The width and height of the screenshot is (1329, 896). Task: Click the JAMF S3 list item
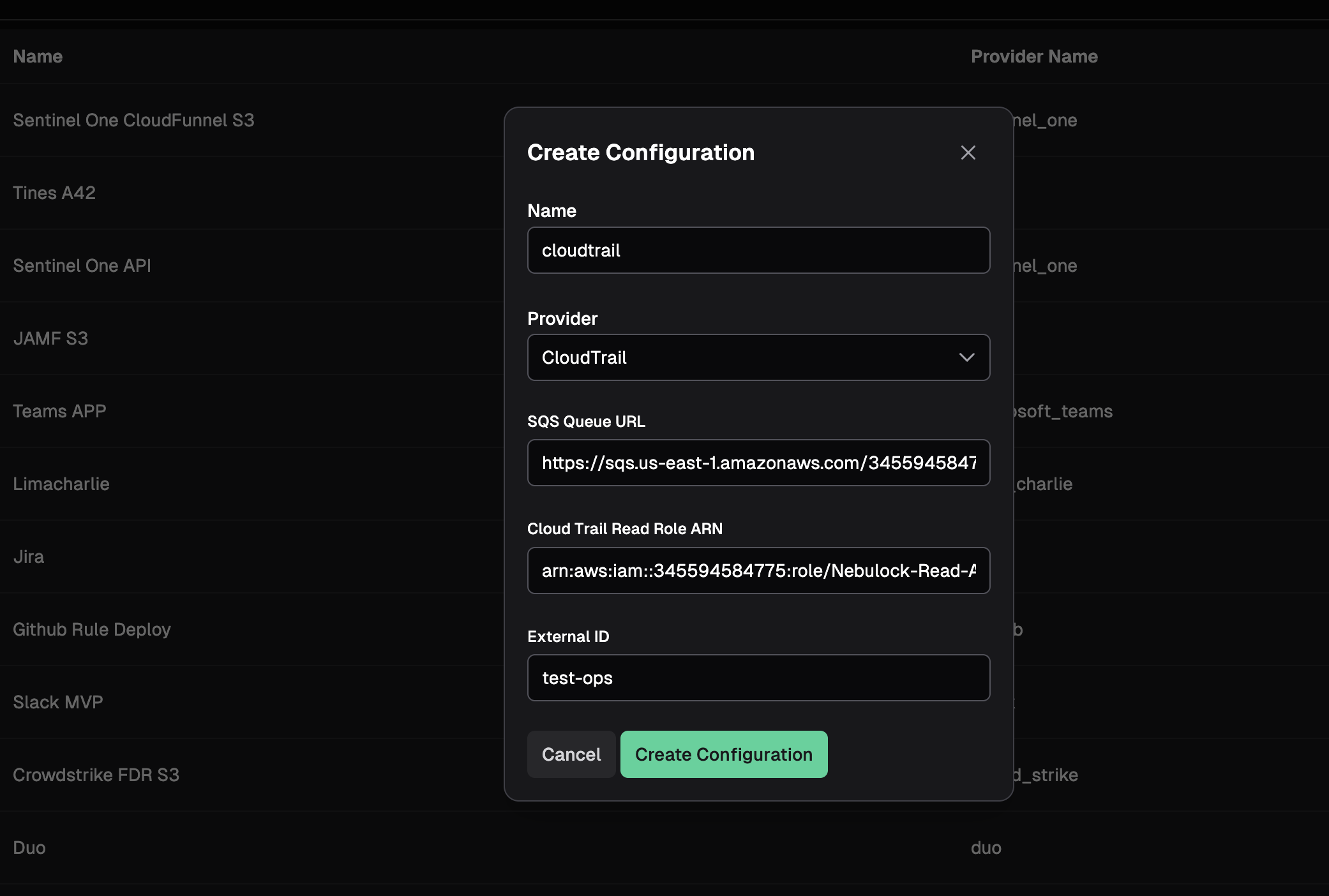50,338
